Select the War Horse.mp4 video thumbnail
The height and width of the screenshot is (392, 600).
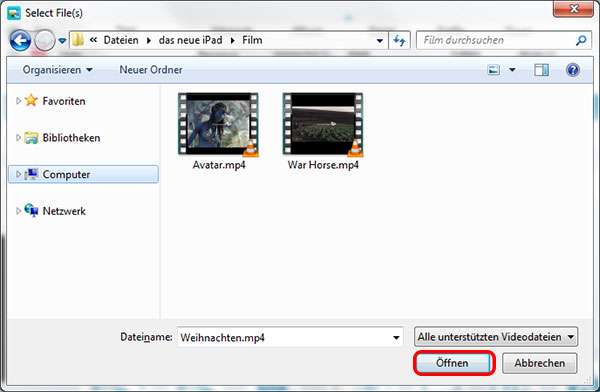click(x=323, y=124)
